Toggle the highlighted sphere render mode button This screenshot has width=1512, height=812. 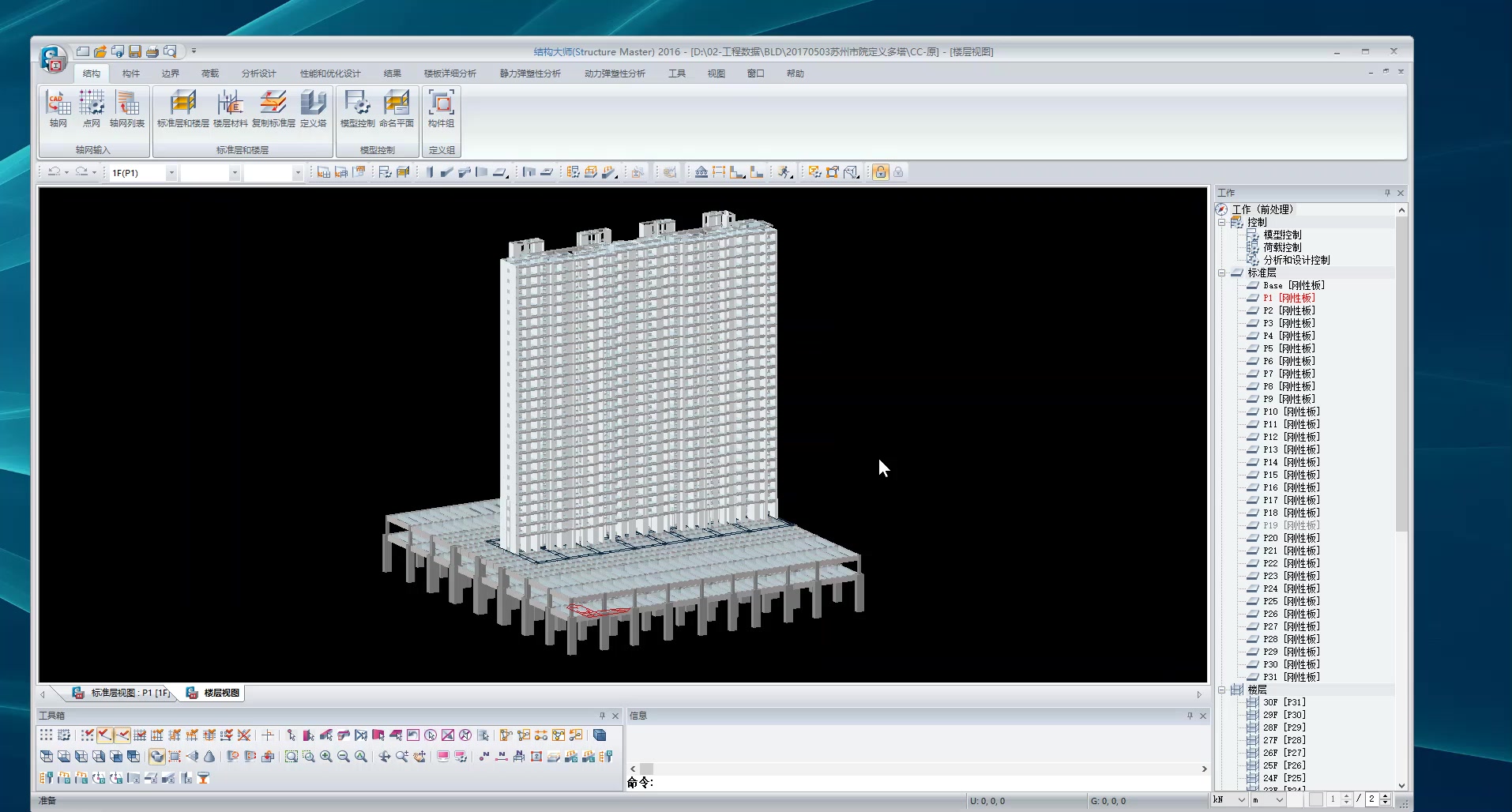tap(157, 757)
